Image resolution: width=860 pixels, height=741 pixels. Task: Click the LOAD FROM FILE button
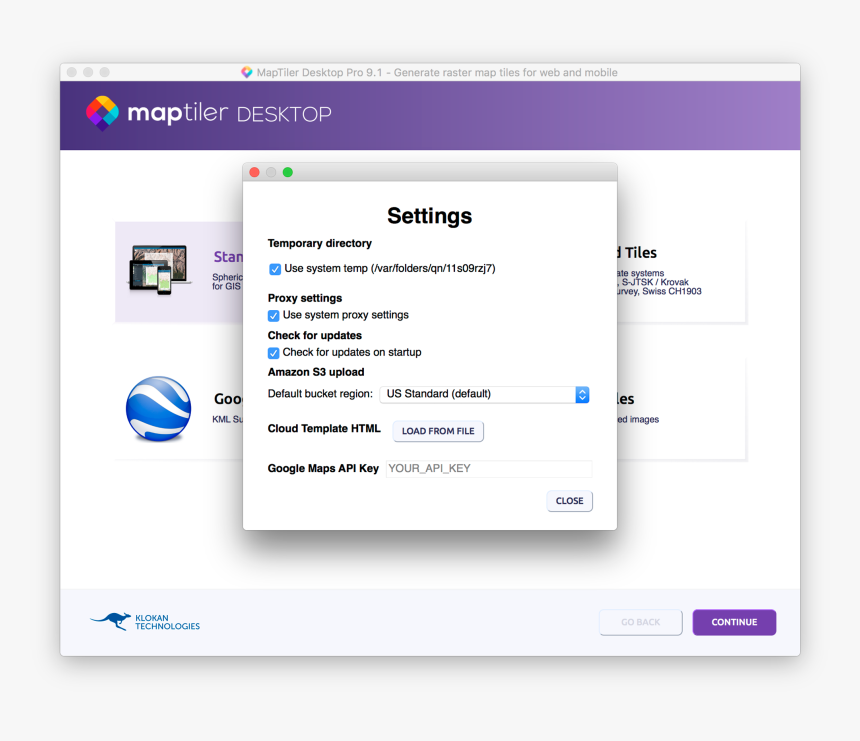tap(438, 431)
